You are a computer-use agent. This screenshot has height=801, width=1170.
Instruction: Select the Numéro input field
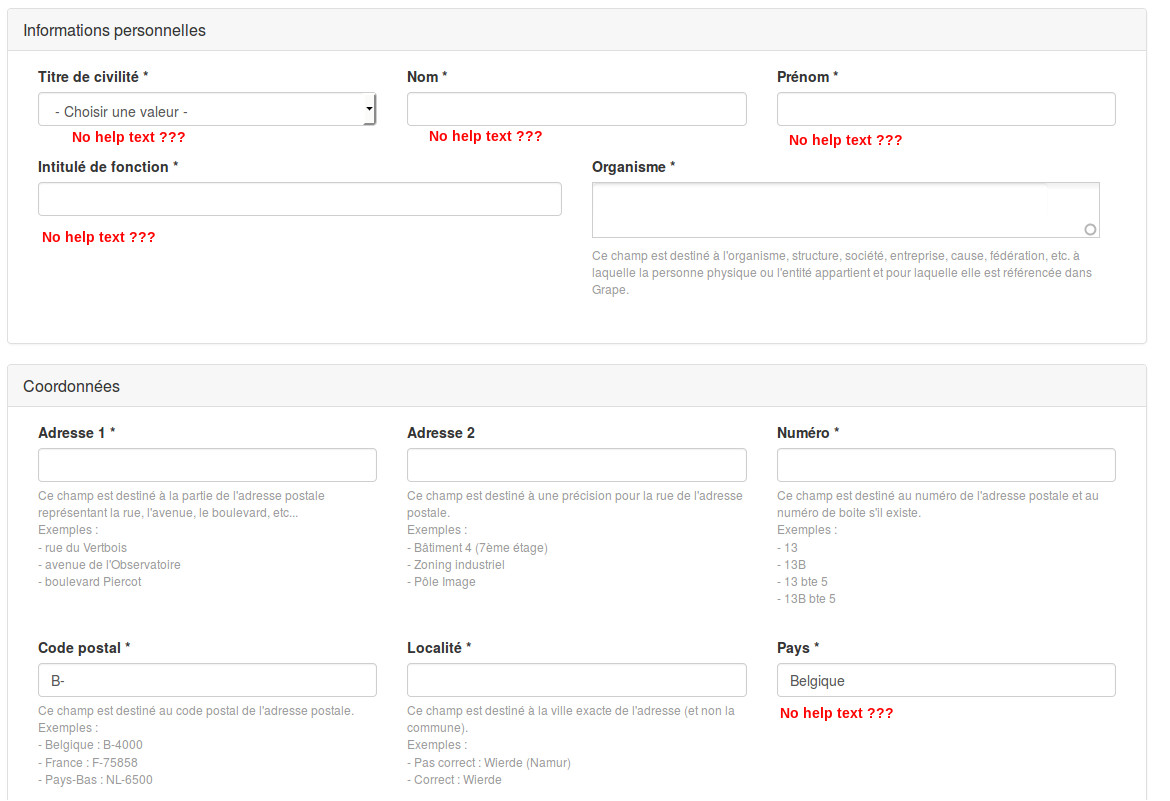pyautogui.click(x=945, y=465)
